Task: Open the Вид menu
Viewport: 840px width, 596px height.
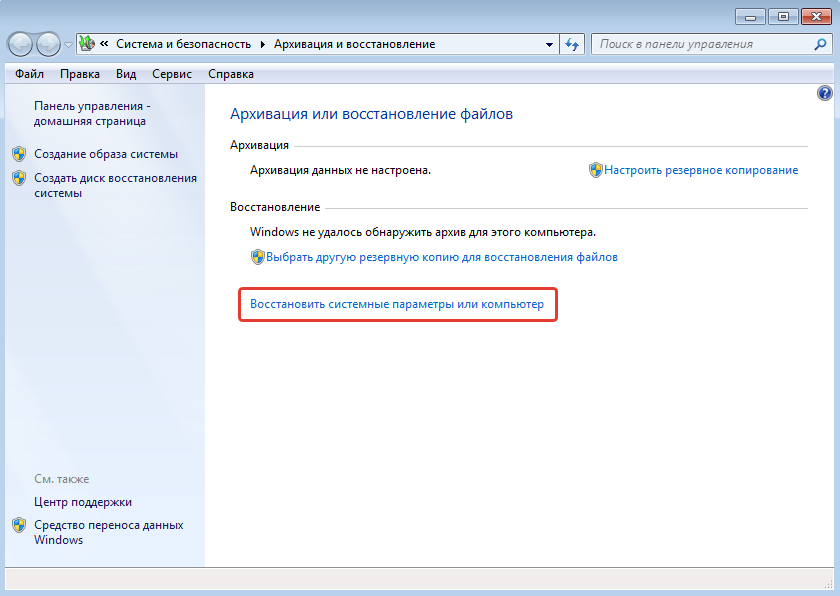Action: (x=126, y=74)
